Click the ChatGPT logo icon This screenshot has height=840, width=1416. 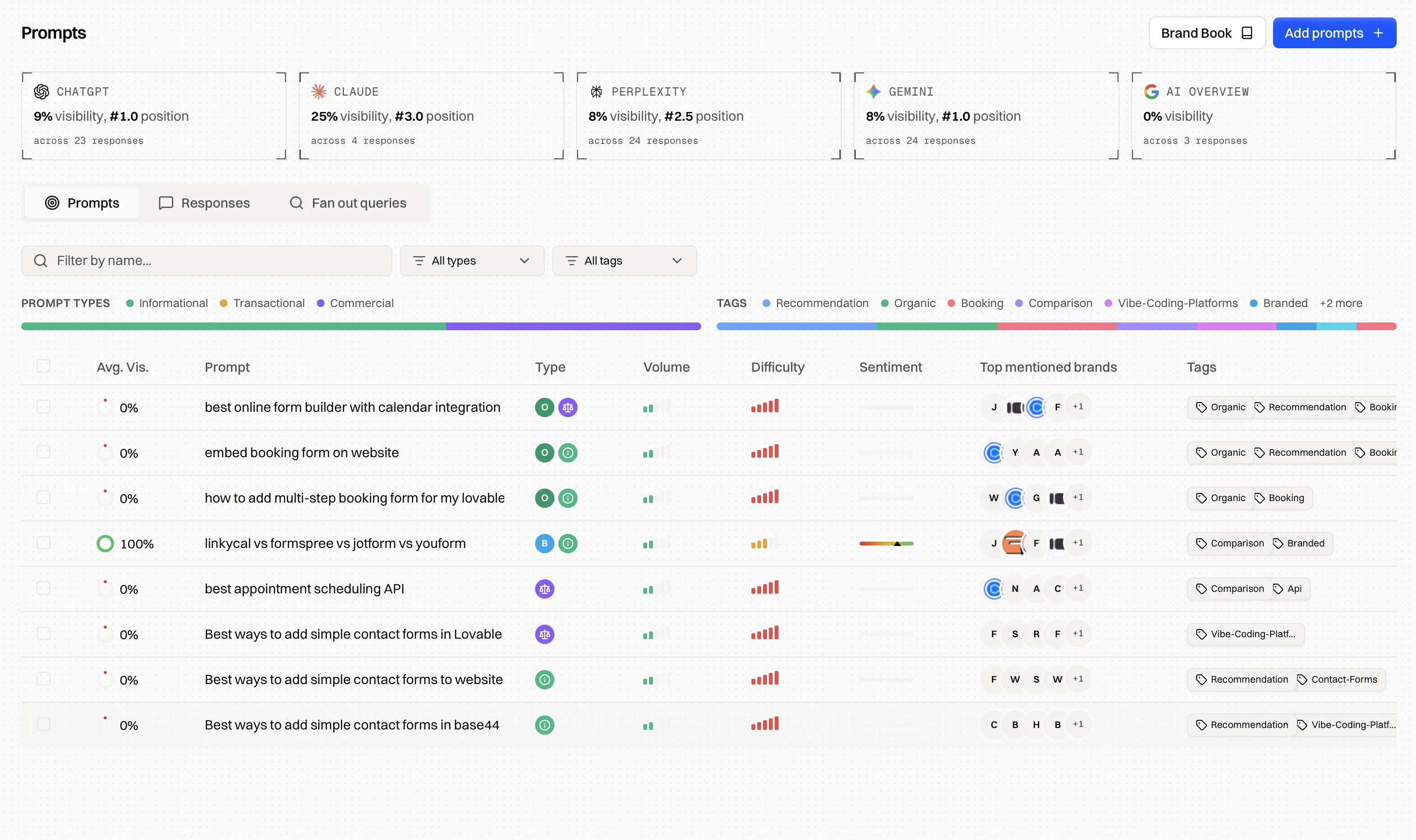42,91
